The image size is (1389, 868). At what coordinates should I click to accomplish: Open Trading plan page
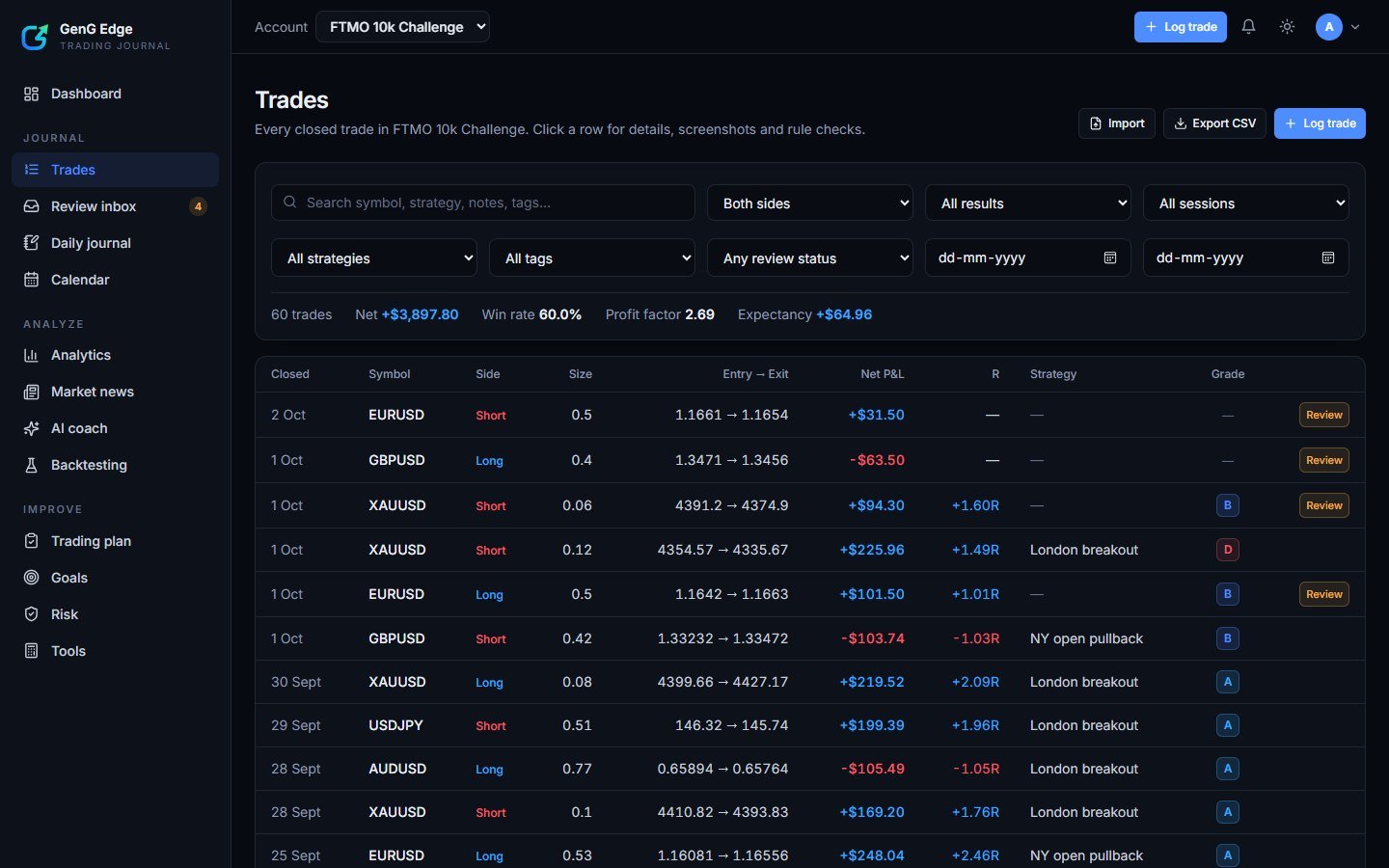115,541
